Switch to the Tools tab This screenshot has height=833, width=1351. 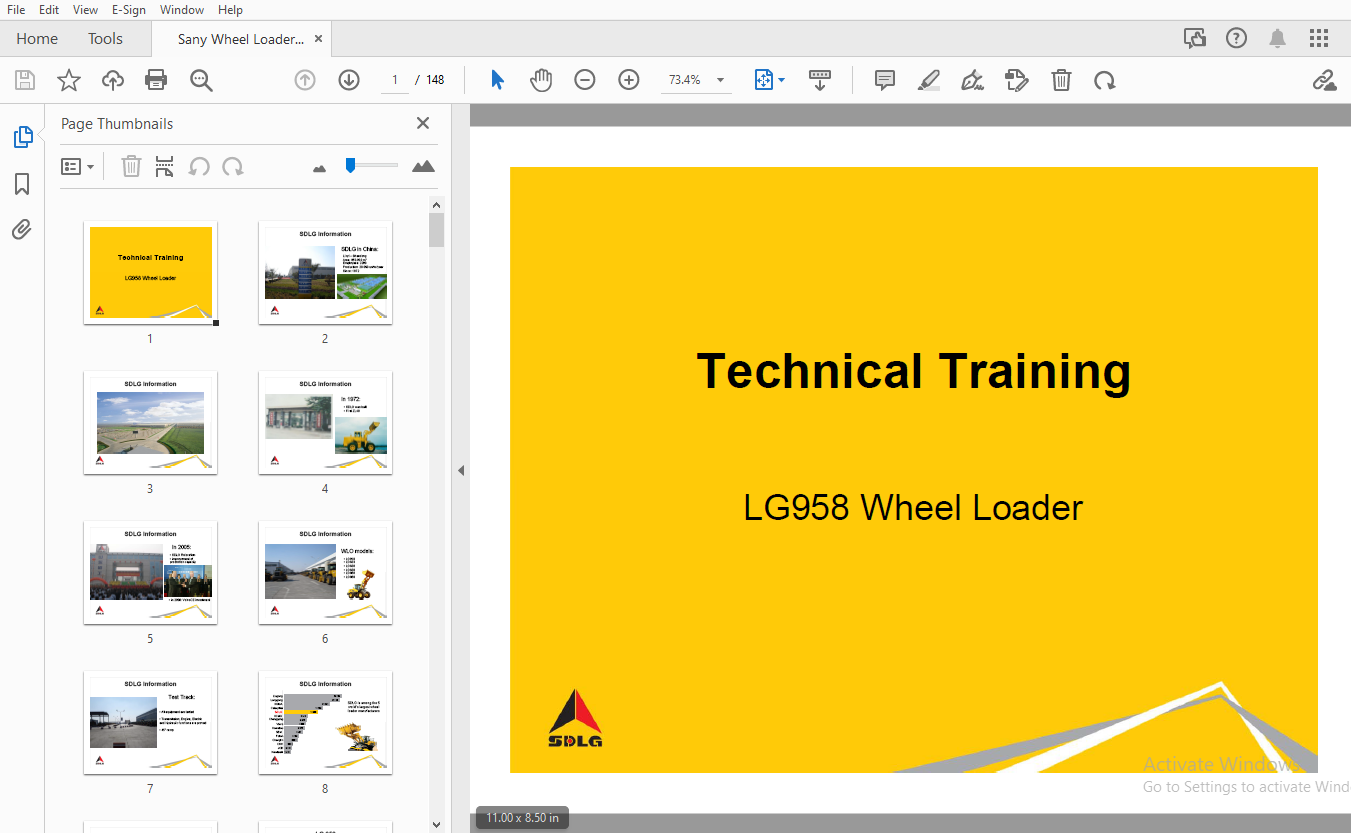(105, 39)
